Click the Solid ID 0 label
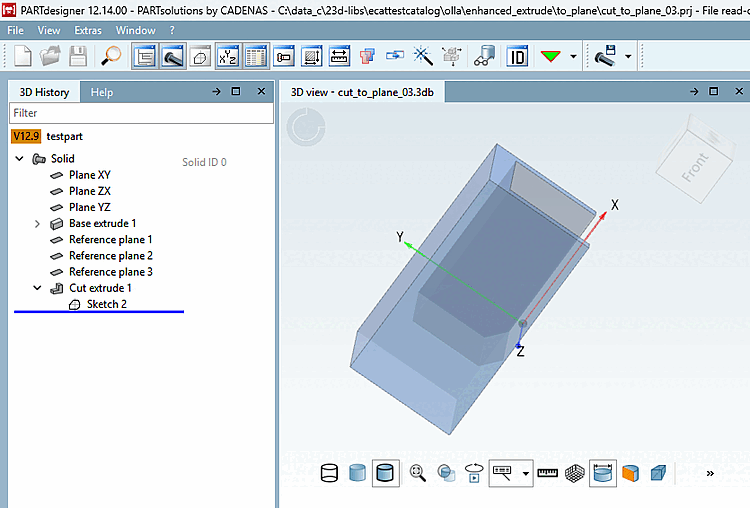The width and height of the screenshot is (750, 508). [x=204, y=162]
